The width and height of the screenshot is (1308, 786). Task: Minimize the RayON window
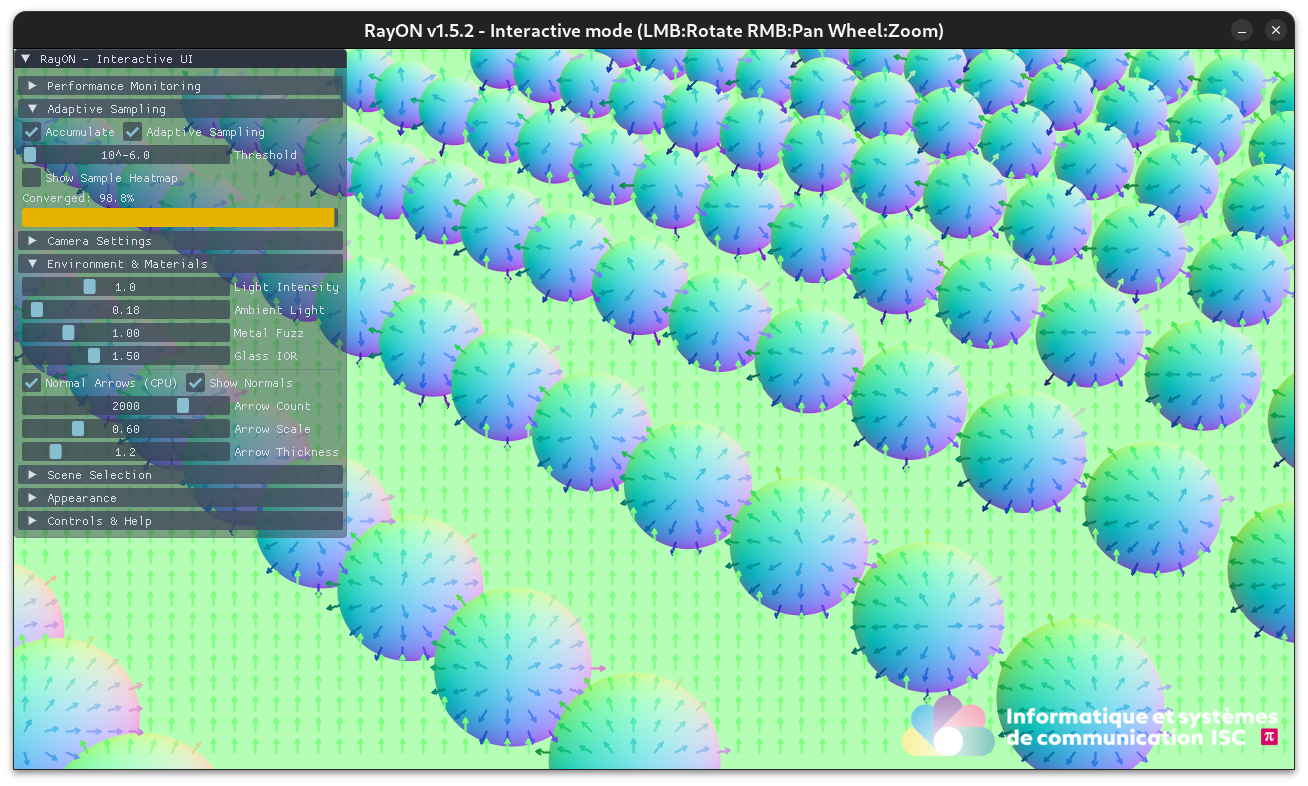pyautogui.click(x=1241, y=31)
